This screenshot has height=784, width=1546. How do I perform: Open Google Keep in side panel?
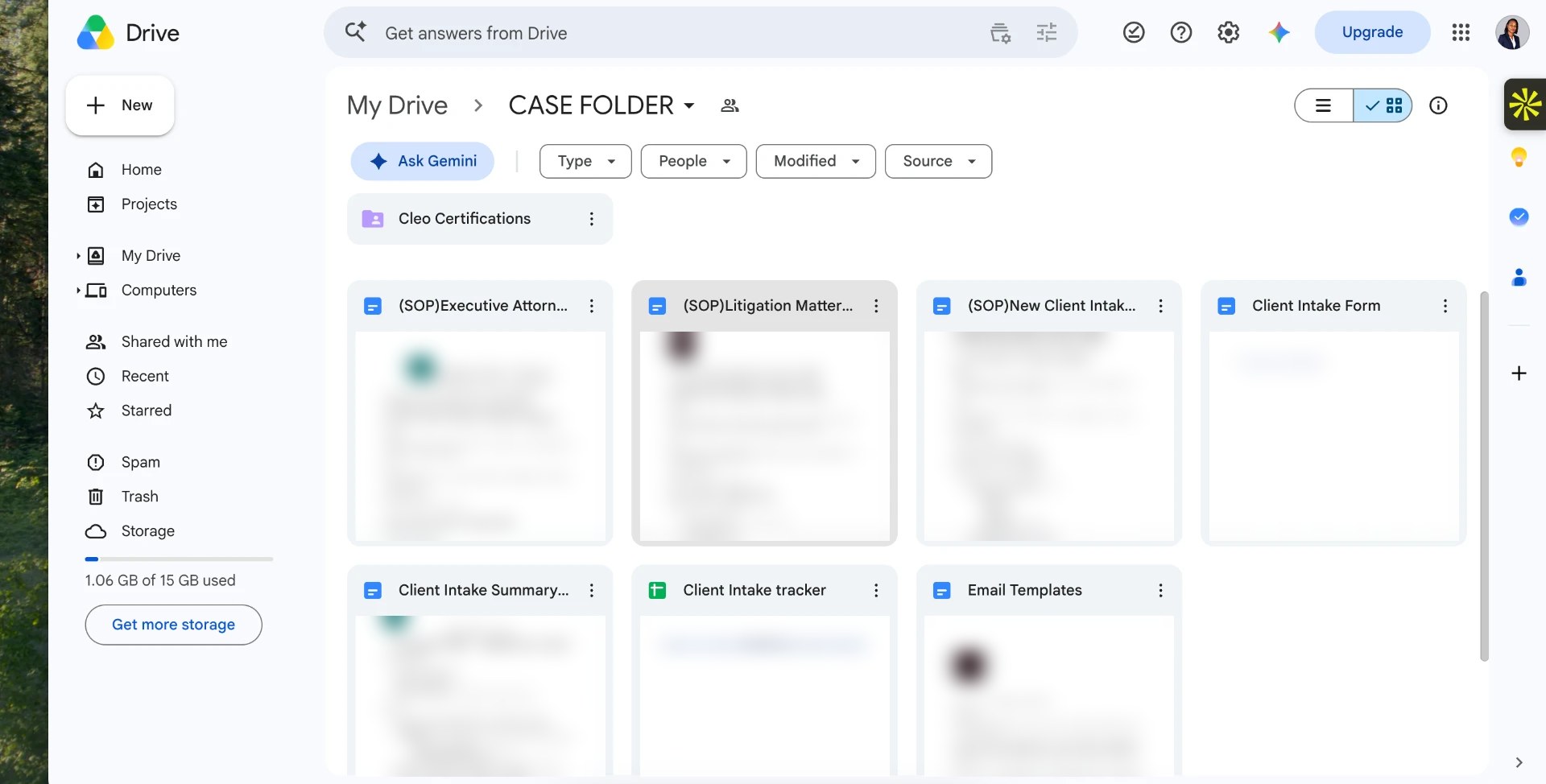1519,157
